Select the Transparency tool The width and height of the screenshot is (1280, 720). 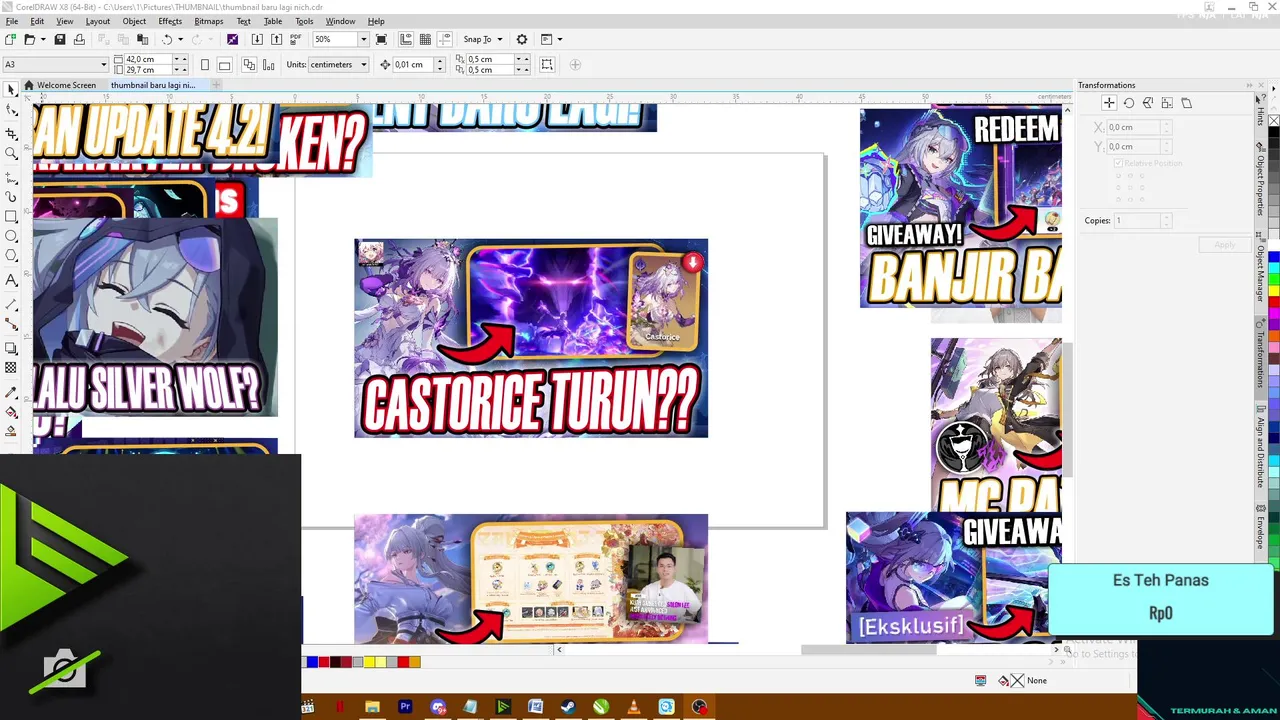click(x=11, y=368)
